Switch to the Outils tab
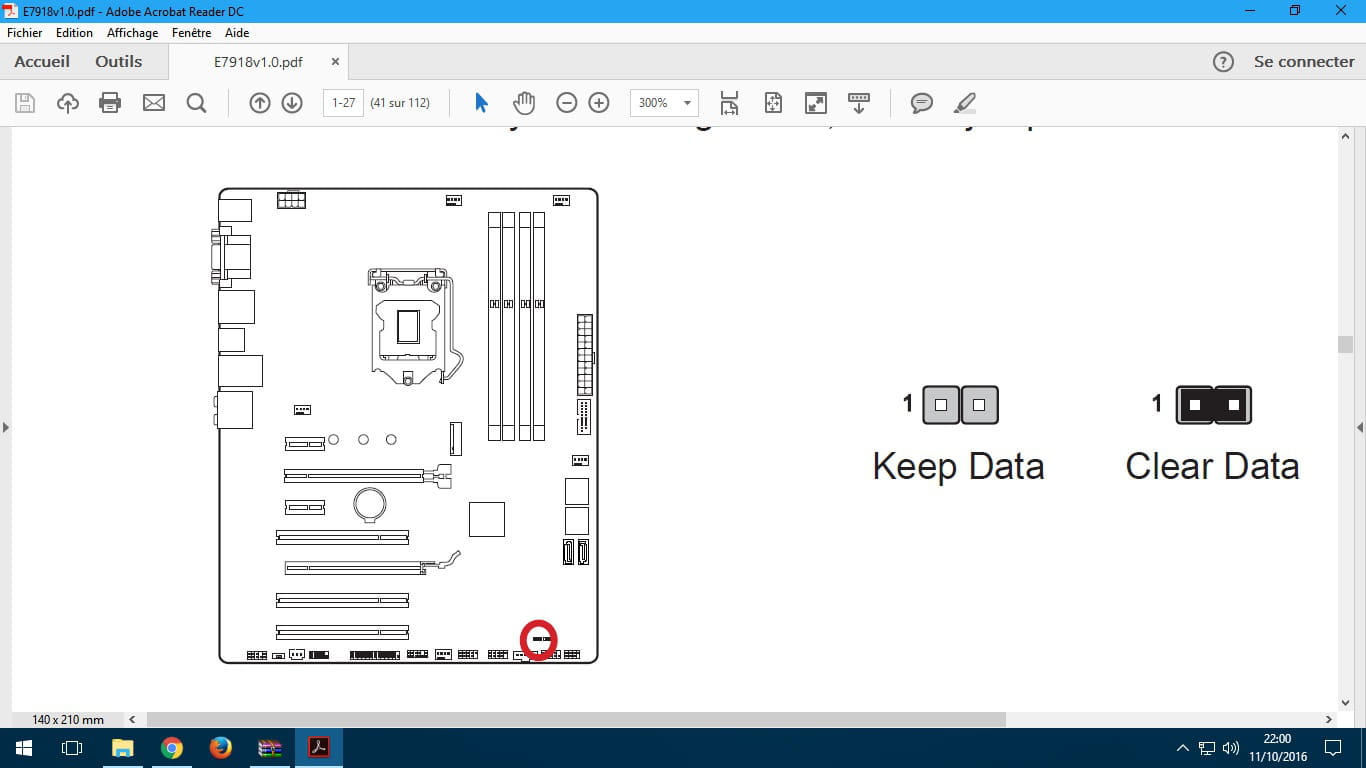The image size is (1366, 768). [x=118, y=61]
